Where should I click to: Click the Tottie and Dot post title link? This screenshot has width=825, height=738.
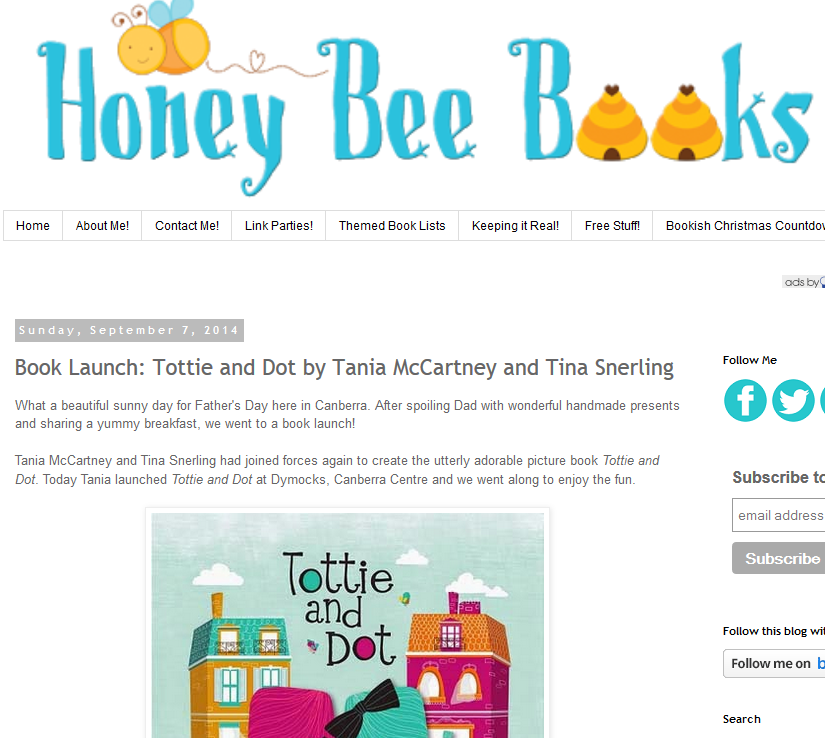(344, 368)
